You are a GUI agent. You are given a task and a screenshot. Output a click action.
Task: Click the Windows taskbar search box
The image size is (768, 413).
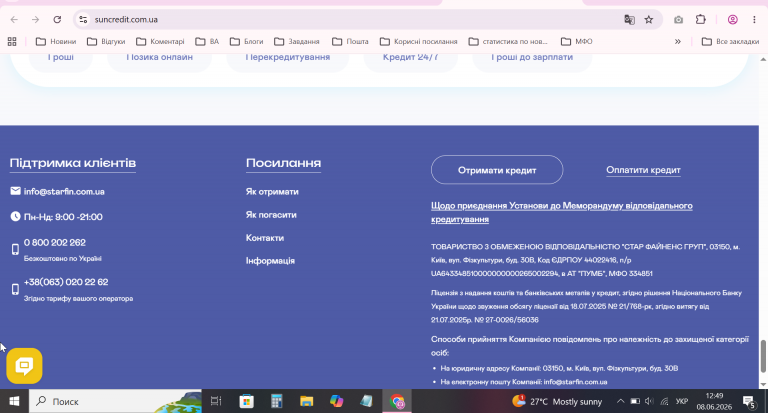click(x=116, y=401)
